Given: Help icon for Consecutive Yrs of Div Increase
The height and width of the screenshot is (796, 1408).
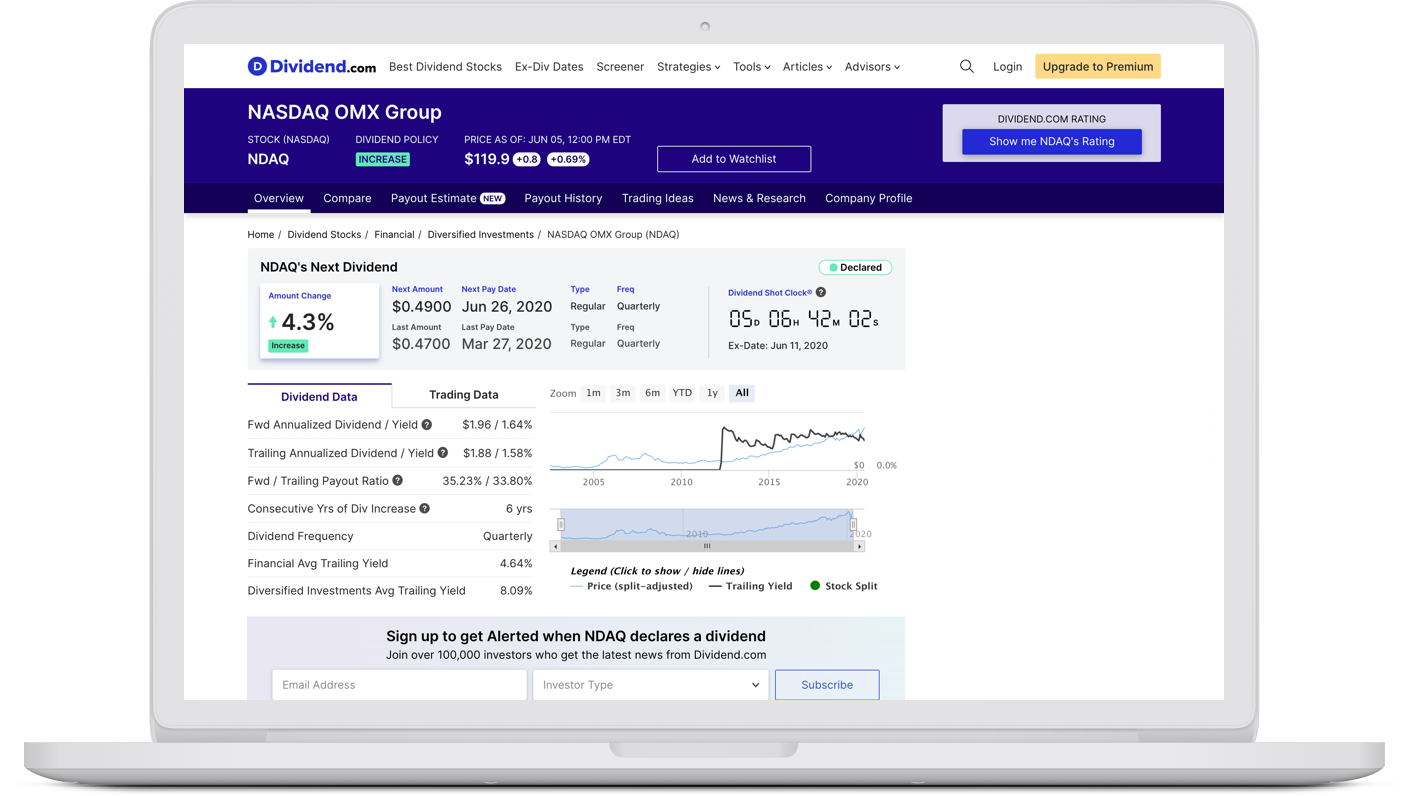Looking at the screenshot, I should [x=425, y=509].
